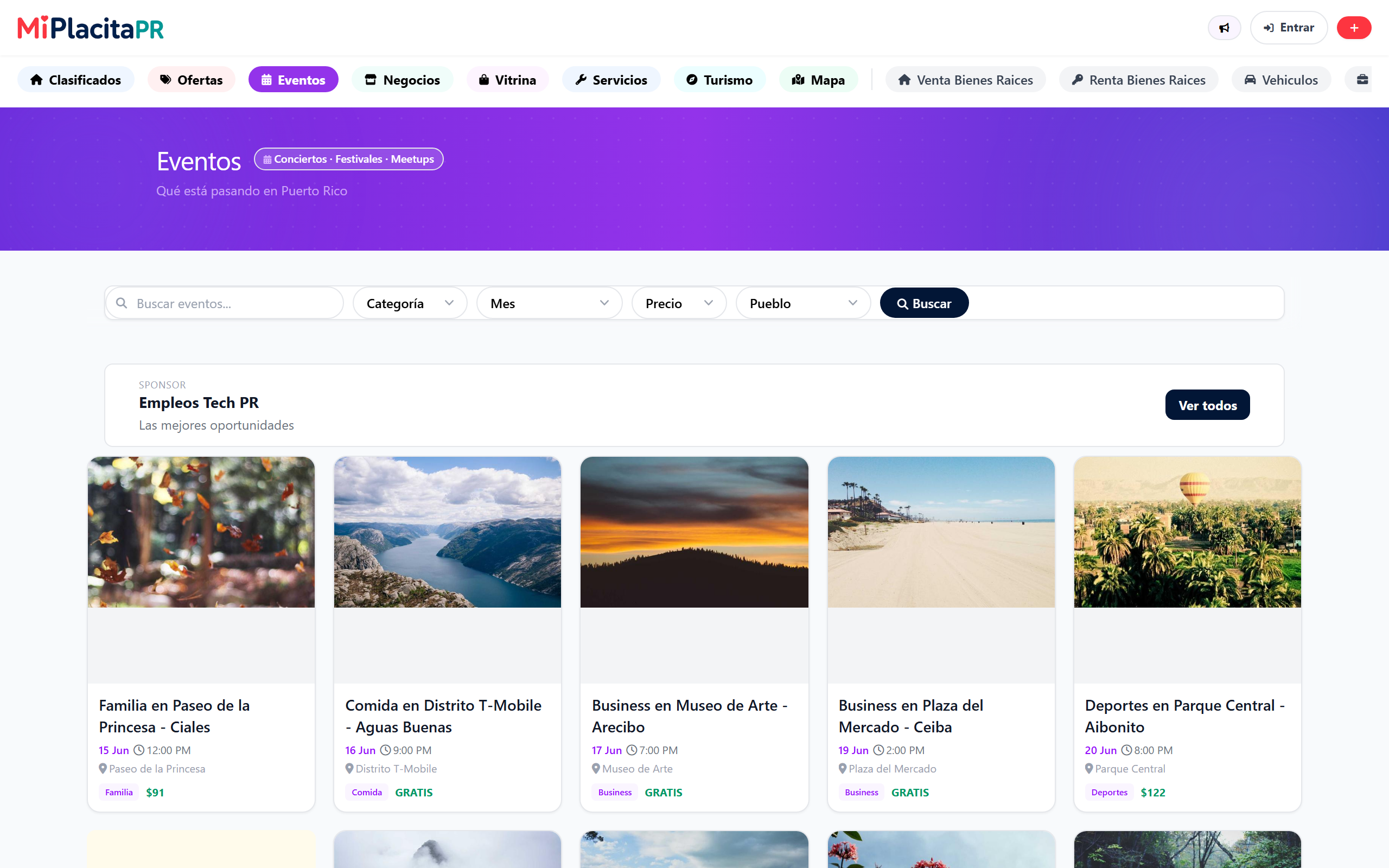The image size is (1389, 868).
Task: Open the Turismo tab
Action: (719, 80)
